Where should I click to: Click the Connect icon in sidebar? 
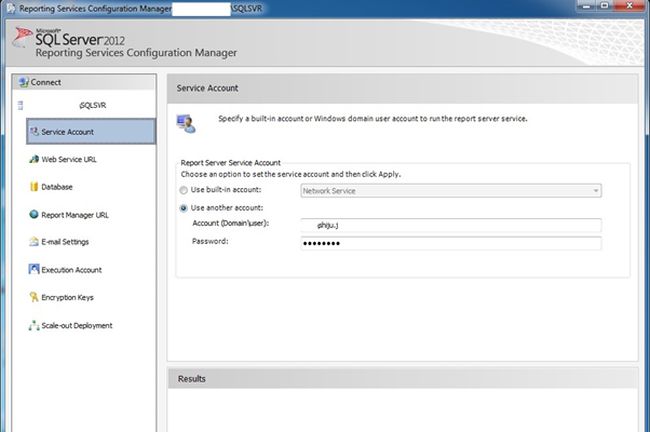(x=24, y=82)
